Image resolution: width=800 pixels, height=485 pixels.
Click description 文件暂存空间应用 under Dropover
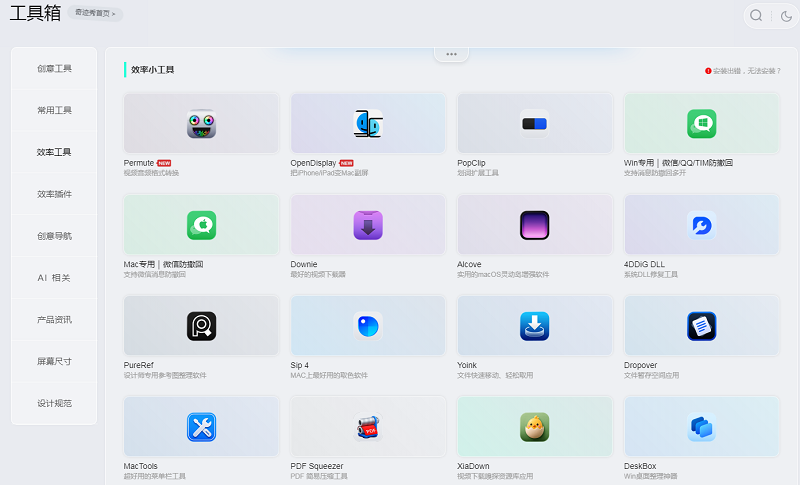click(651, 375)
